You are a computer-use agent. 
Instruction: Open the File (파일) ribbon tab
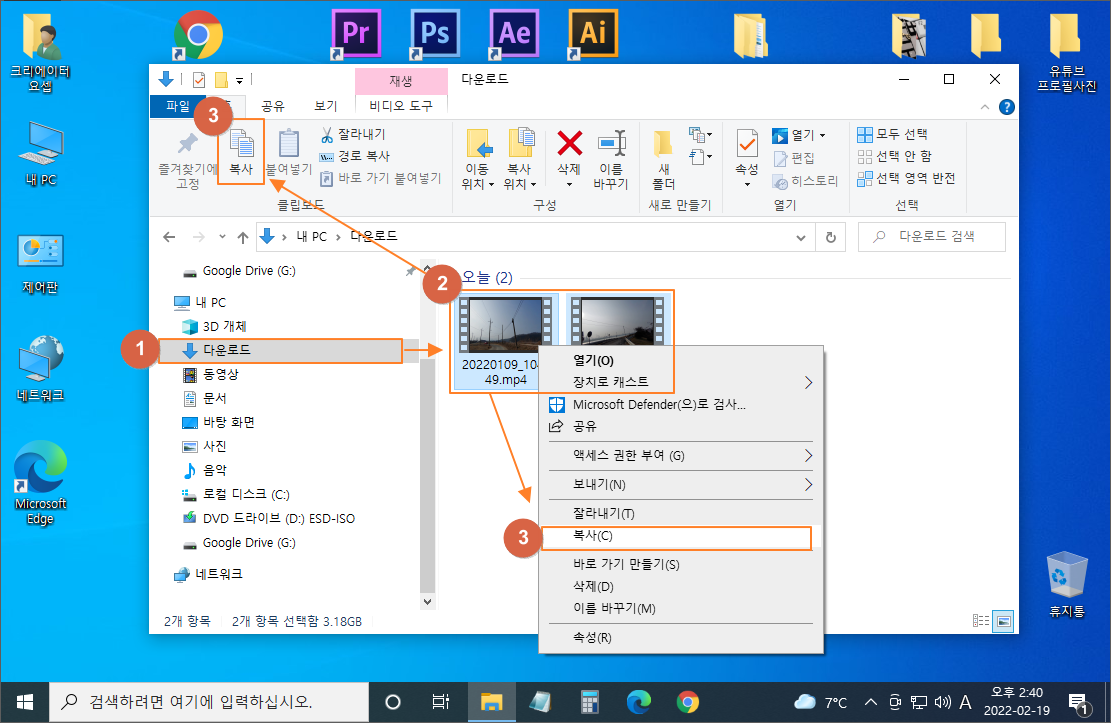[x=178, y=106]
